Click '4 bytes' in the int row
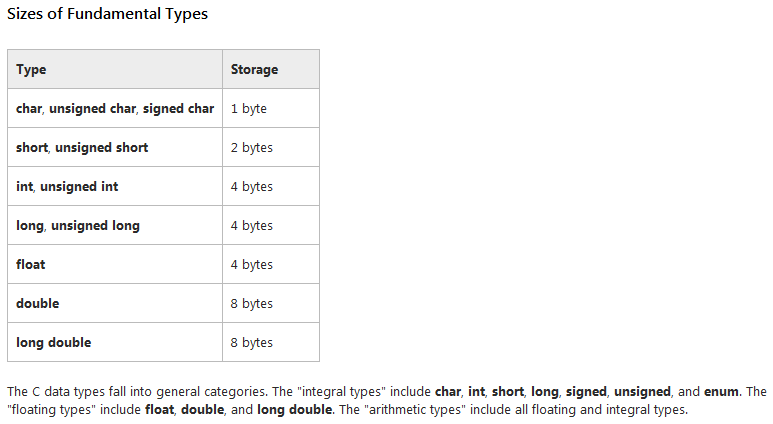Image resolution: width=773 pixels, height=424 pixels. coord(271,186)
